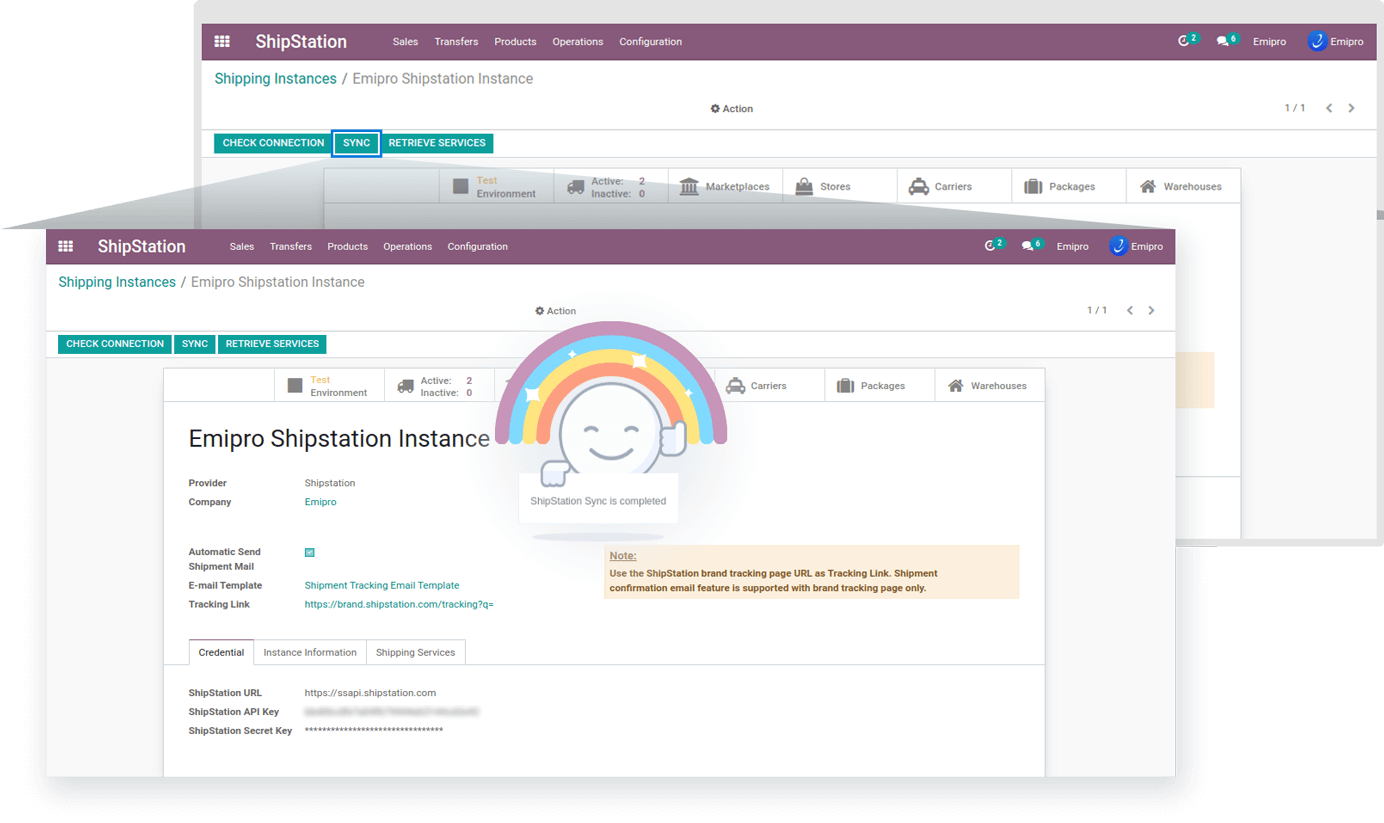Select the Credential tab
1384x823 pixels.
221,652
